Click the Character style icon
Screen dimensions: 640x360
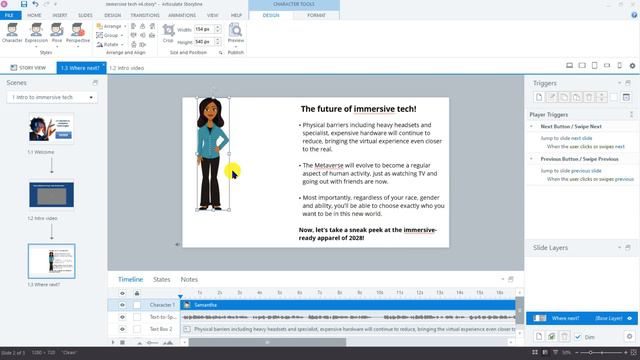point(12,33)
